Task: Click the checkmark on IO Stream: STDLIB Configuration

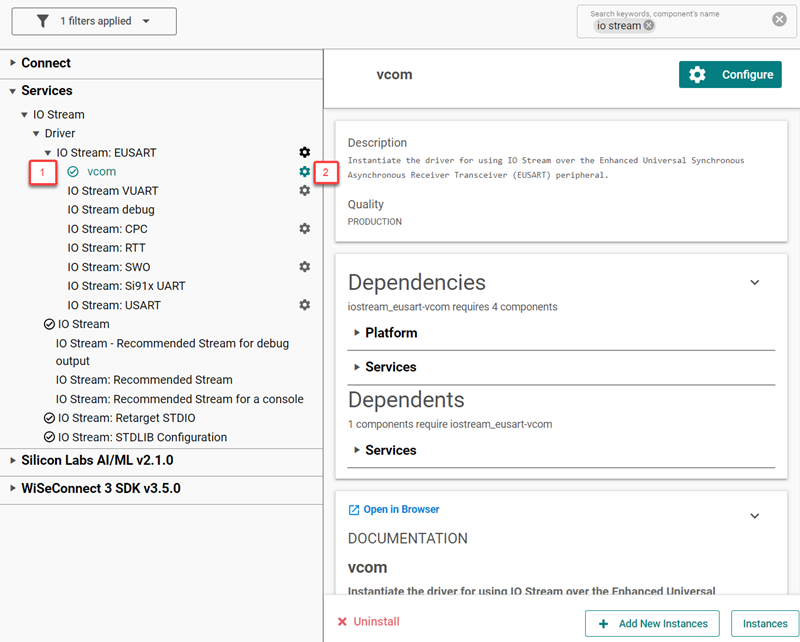Action: pos(49,437)
